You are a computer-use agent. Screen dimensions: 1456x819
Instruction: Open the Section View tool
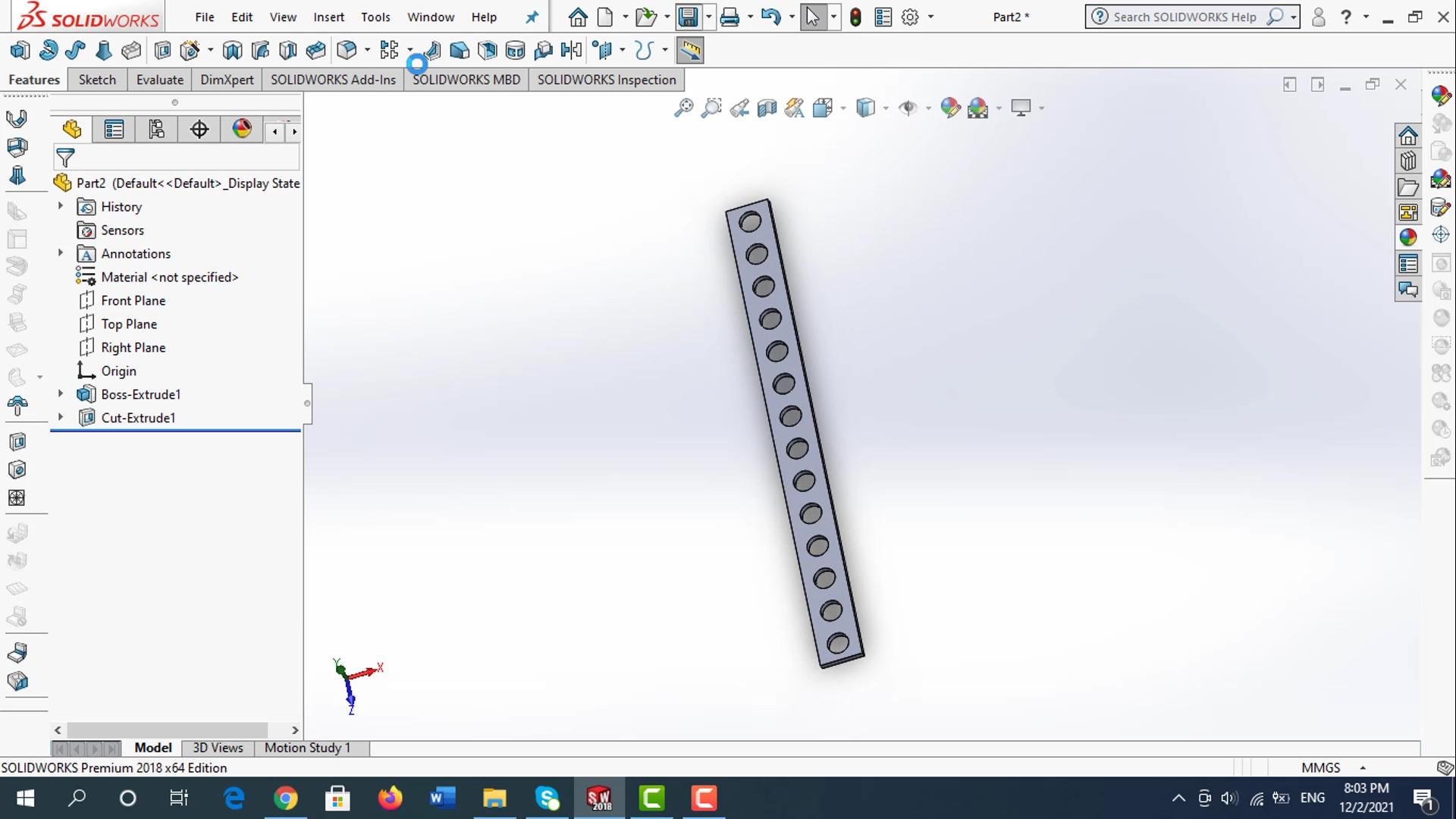767,108
